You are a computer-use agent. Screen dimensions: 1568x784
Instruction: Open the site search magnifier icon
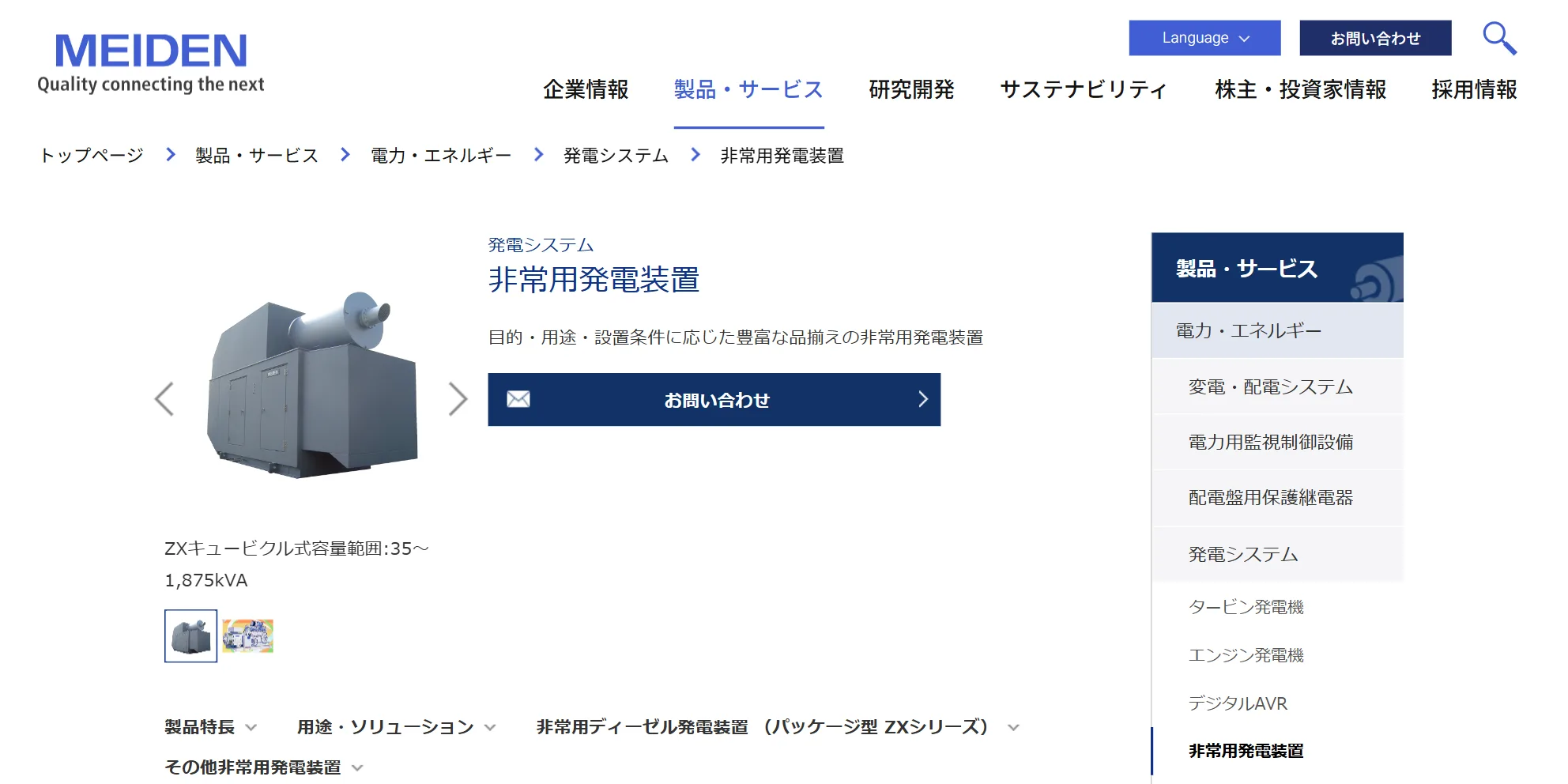(1499, 38)
